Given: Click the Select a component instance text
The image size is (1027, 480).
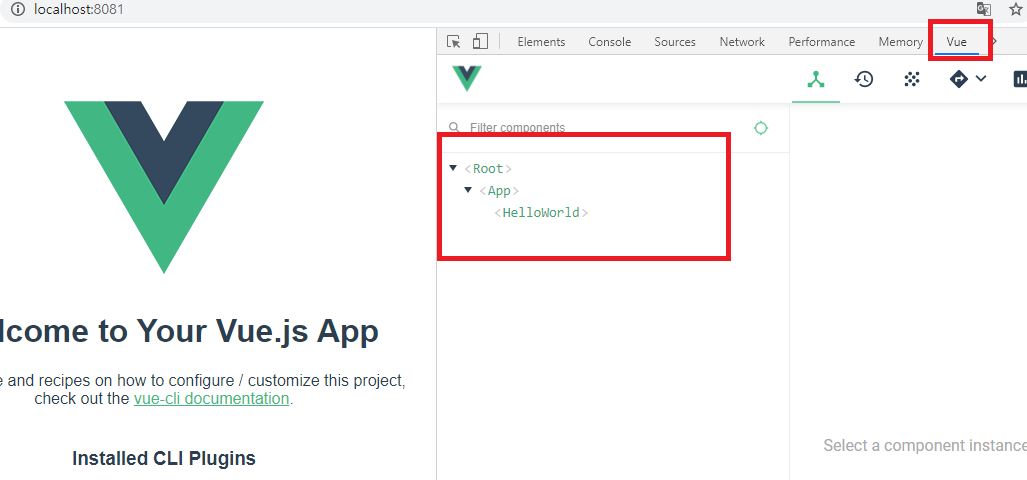Looking at the screenshot, I should point(925,446).
